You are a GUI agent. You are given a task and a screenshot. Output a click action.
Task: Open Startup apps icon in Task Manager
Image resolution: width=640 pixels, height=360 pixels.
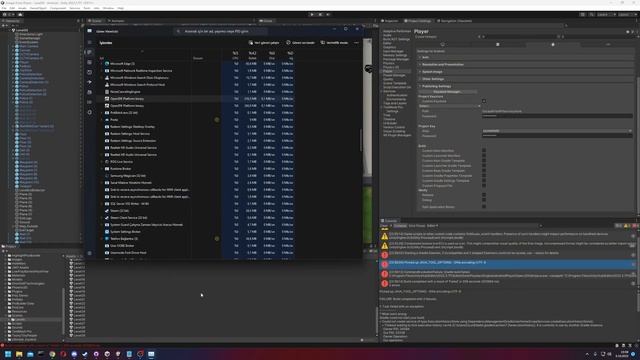(x=90, y=82)
